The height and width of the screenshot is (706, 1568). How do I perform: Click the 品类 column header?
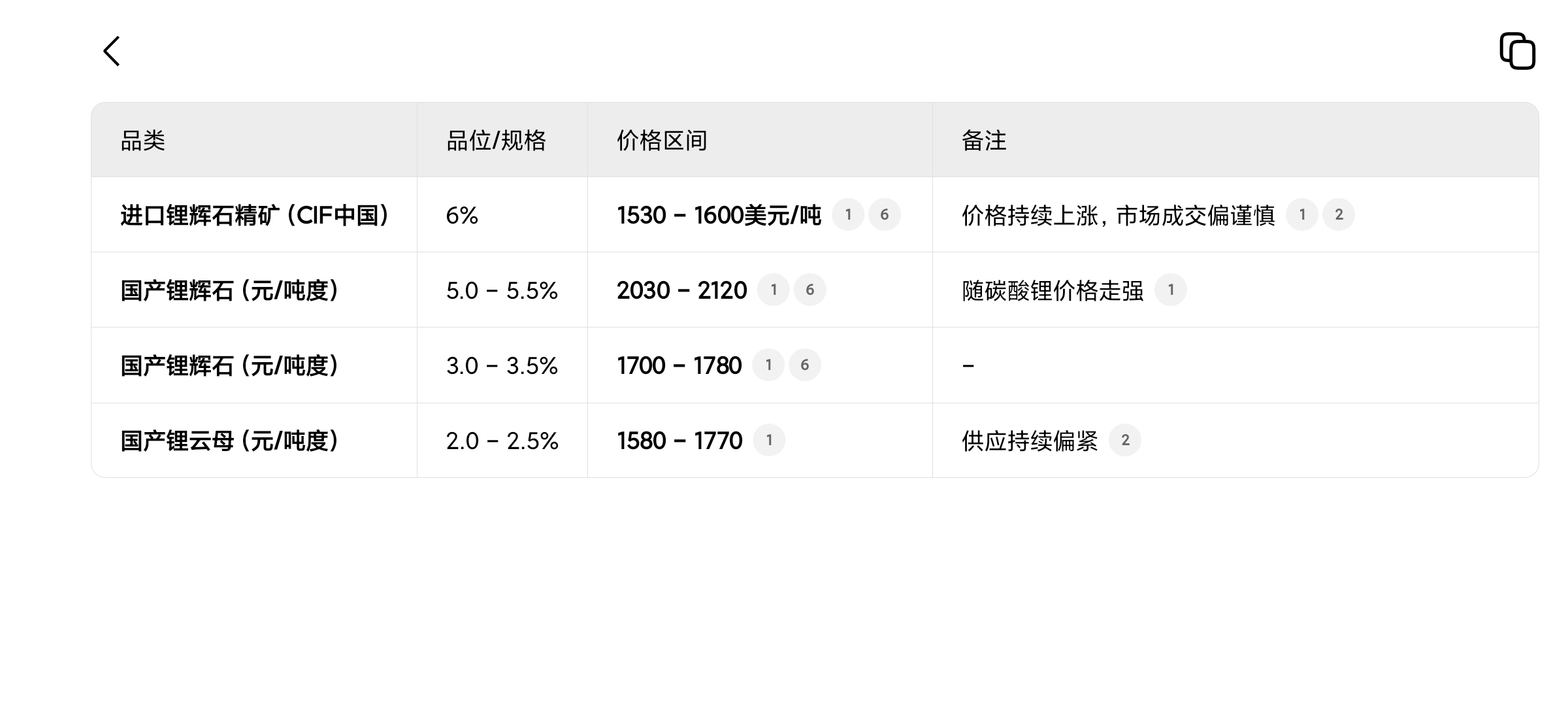[143, 141]
